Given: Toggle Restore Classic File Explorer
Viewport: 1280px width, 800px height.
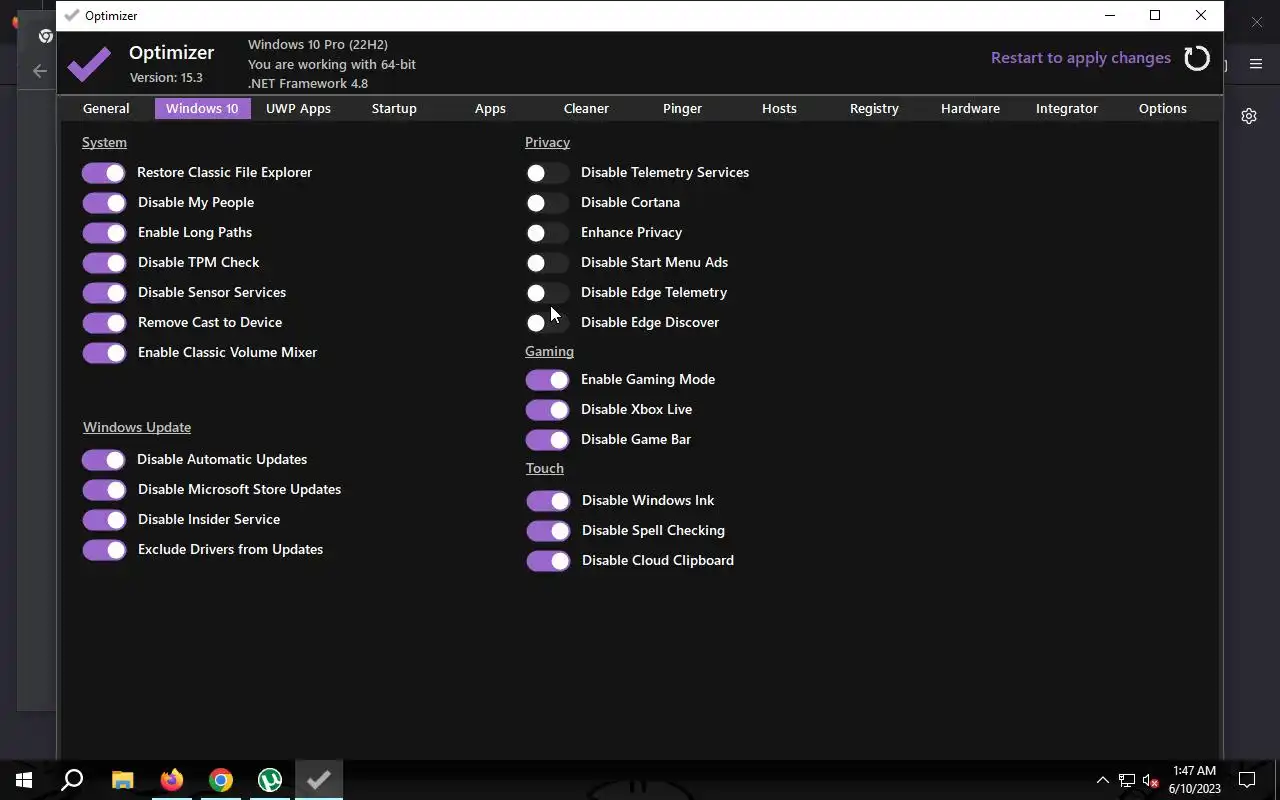Looking at the screenshot, I should click(104, 173).
